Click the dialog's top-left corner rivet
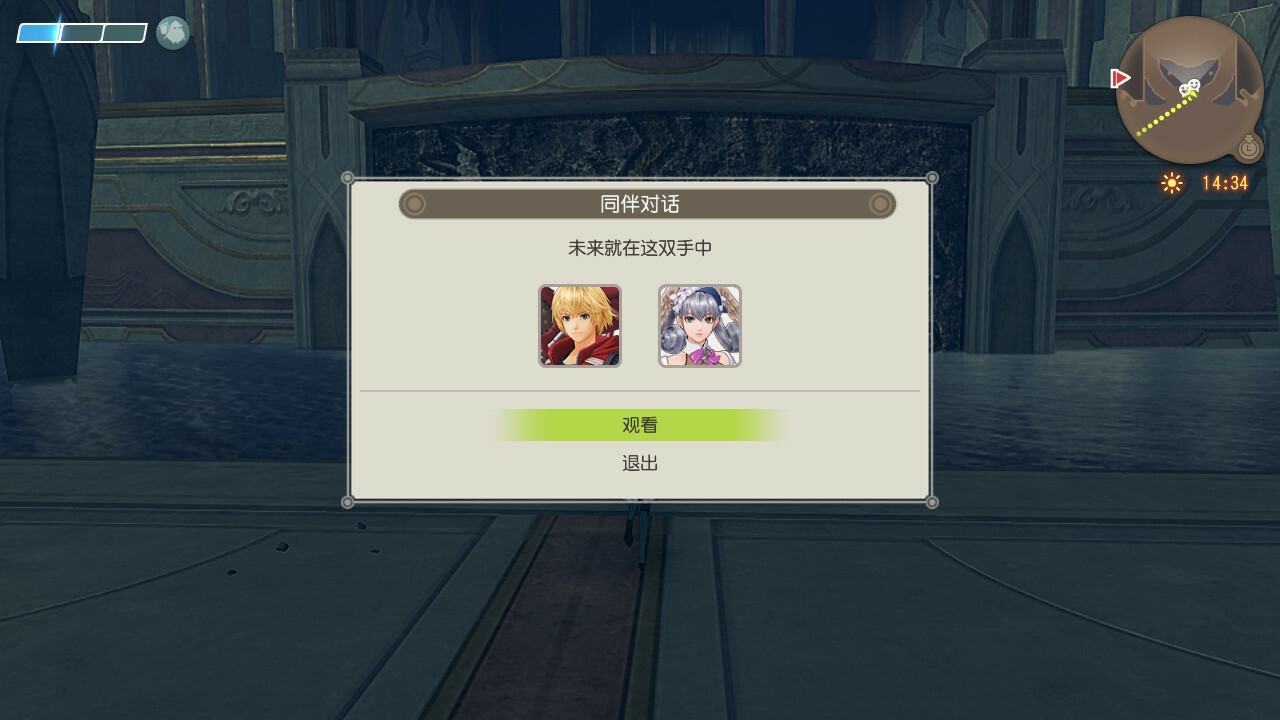This screenshot has height=720, width=1280. (x=348, y=178)
